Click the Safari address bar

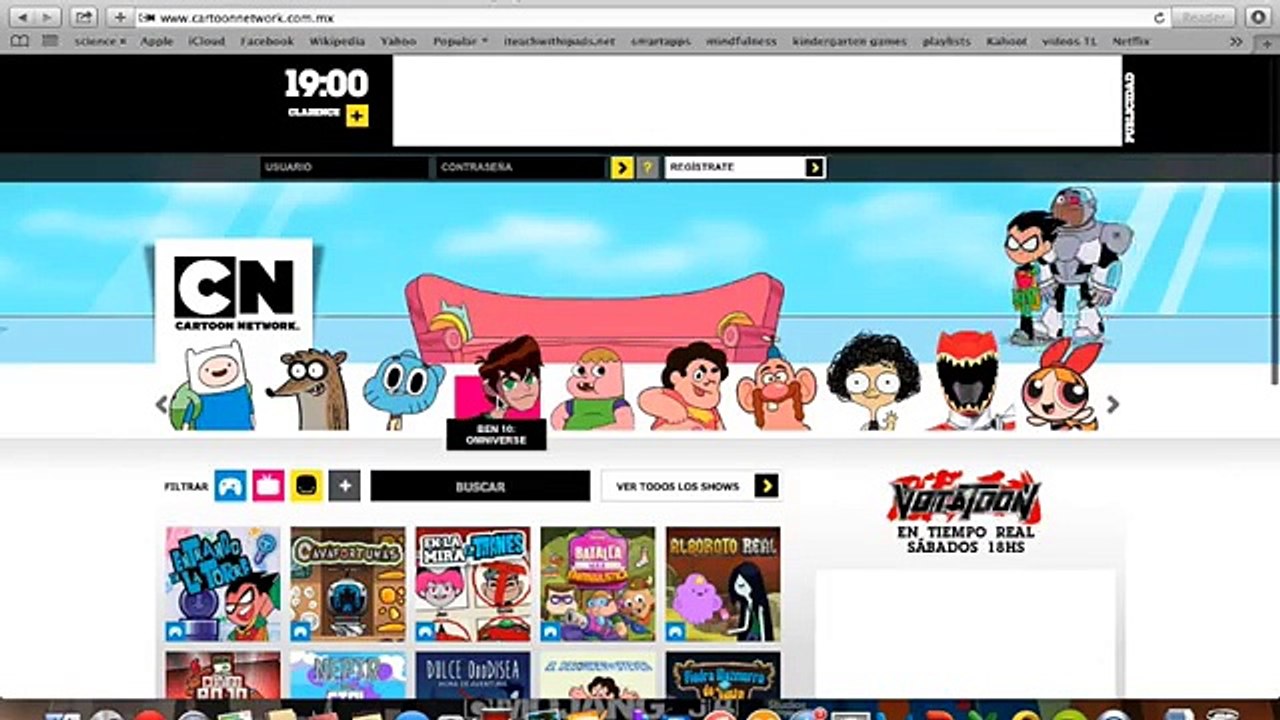[650, 18]
